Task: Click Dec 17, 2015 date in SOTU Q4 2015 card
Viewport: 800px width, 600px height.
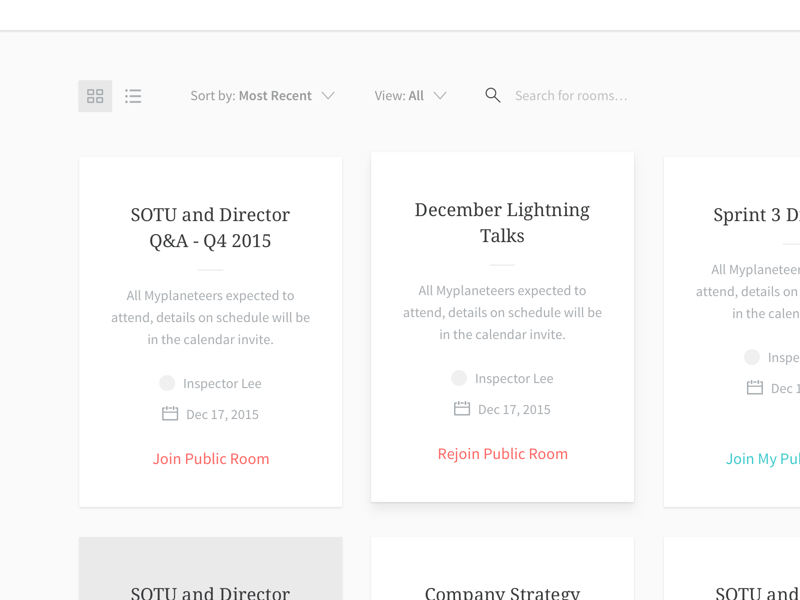Action: click(x=222, y=414)
